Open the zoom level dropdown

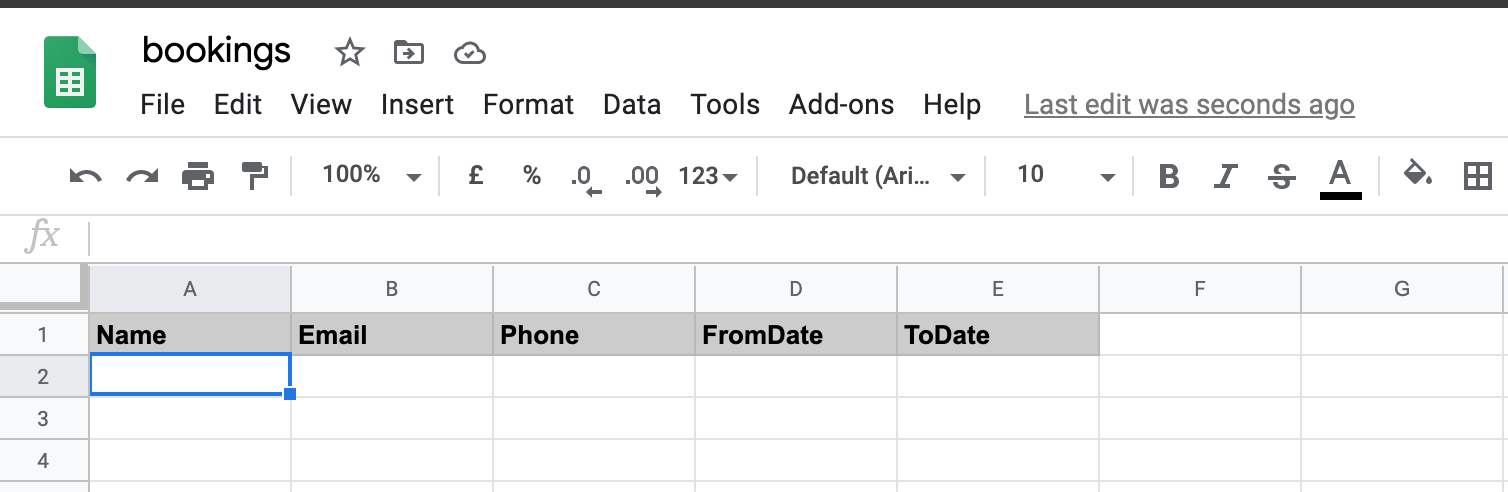click(x=371, y=176)
